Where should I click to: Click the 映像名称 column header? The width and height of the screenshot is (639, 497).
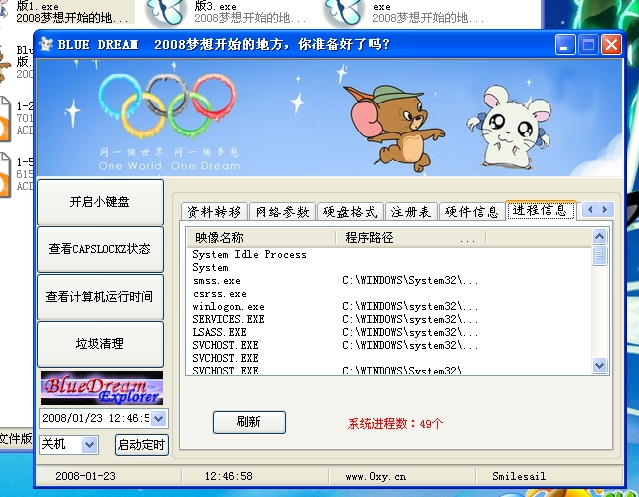coord(261,238)
